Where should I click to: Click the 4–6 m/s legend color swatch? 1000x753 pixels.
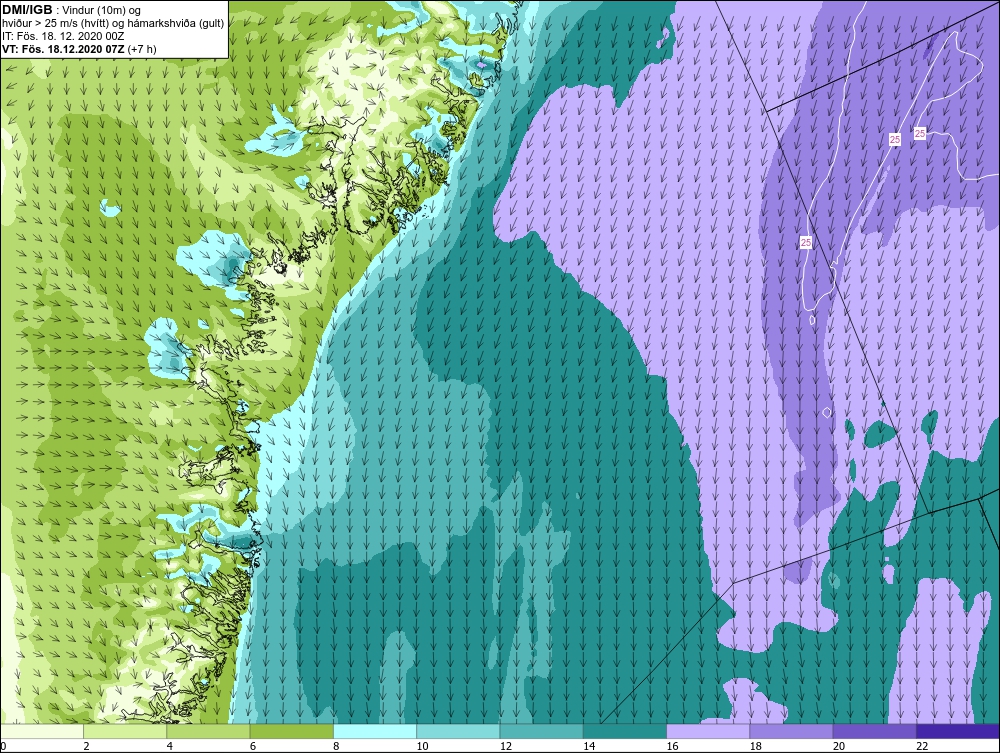pos(209,731)
